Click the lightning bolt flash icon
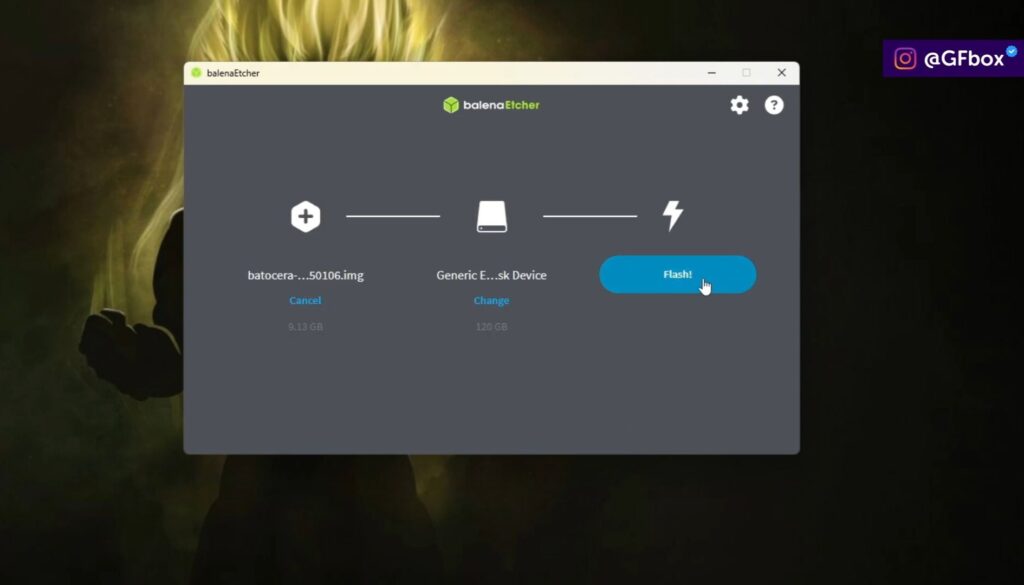 tap(673, 215)
